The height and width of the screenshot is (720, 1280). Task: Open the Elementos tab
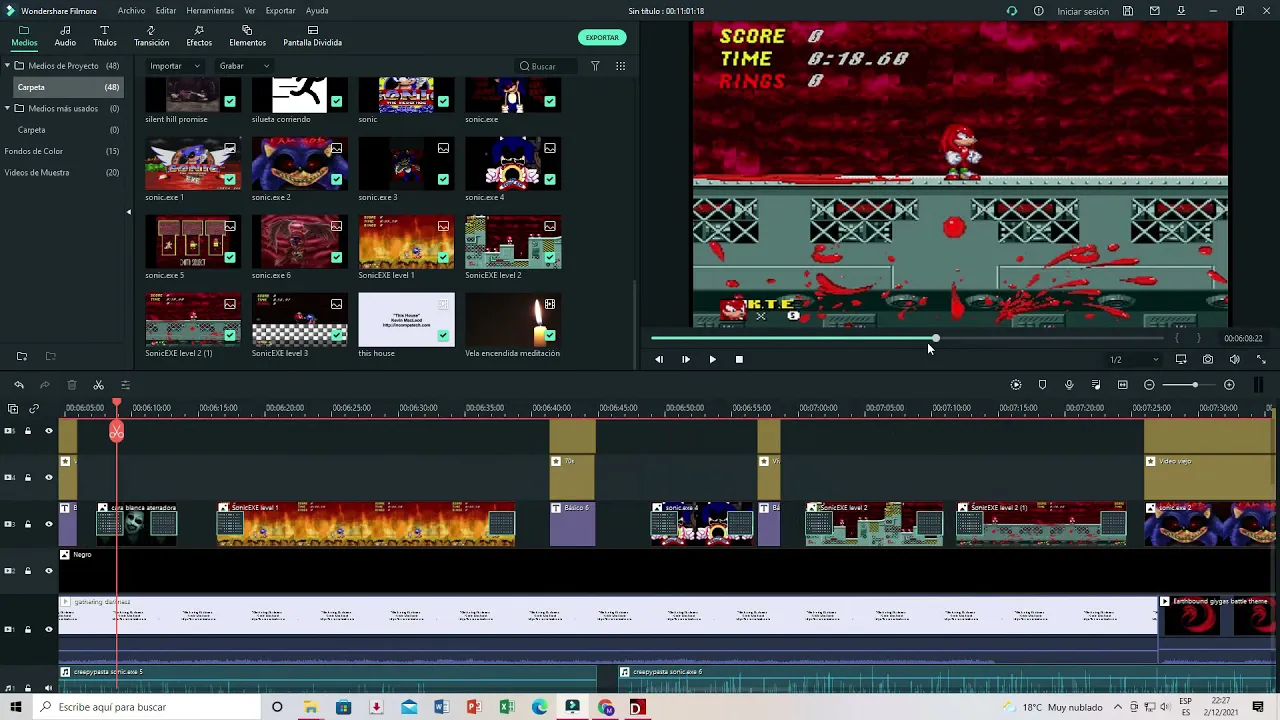click(x=247, y=37)
